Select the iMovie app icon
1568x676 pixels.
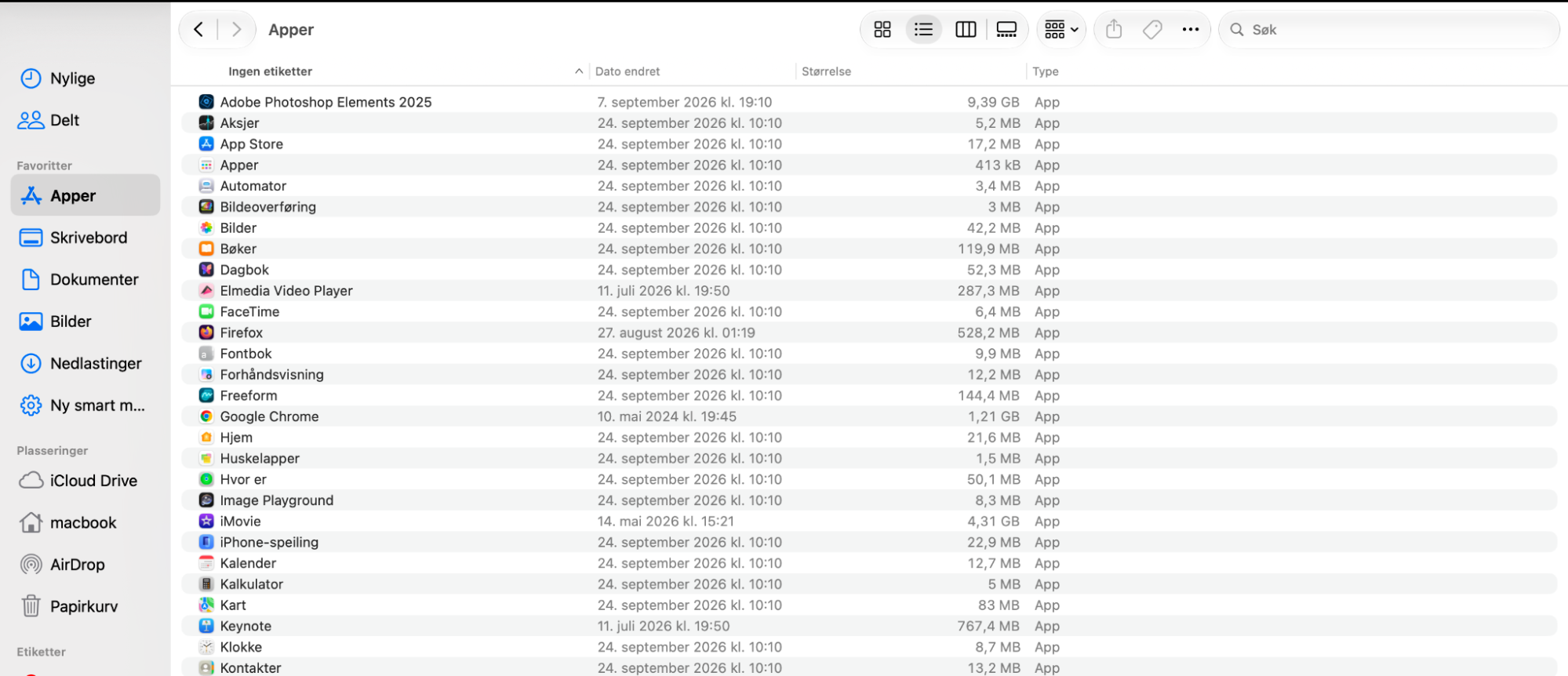(x=206, y=521)
